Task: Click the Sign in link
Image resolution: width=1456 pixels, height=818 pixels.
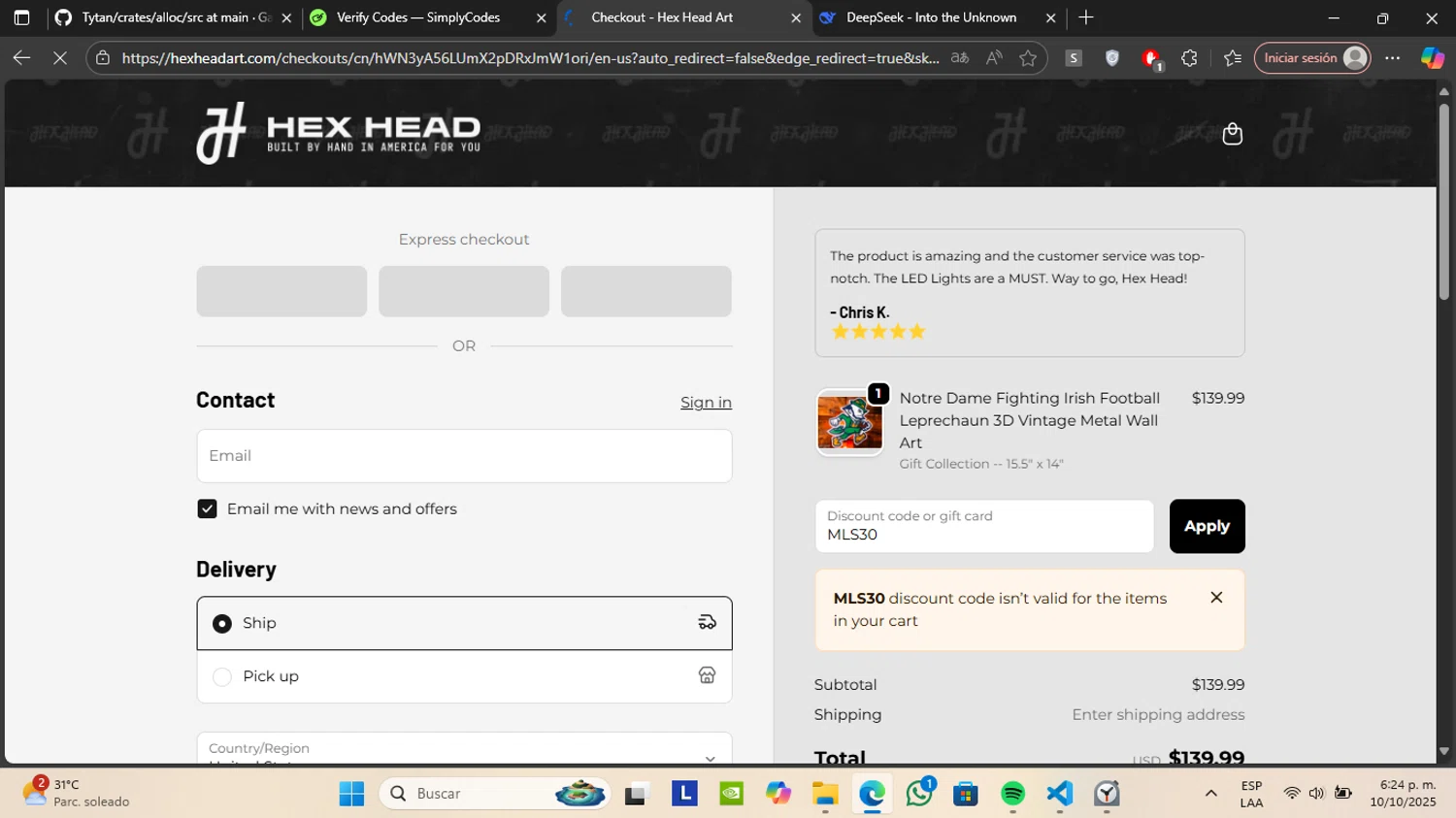Action: (706, 403)
